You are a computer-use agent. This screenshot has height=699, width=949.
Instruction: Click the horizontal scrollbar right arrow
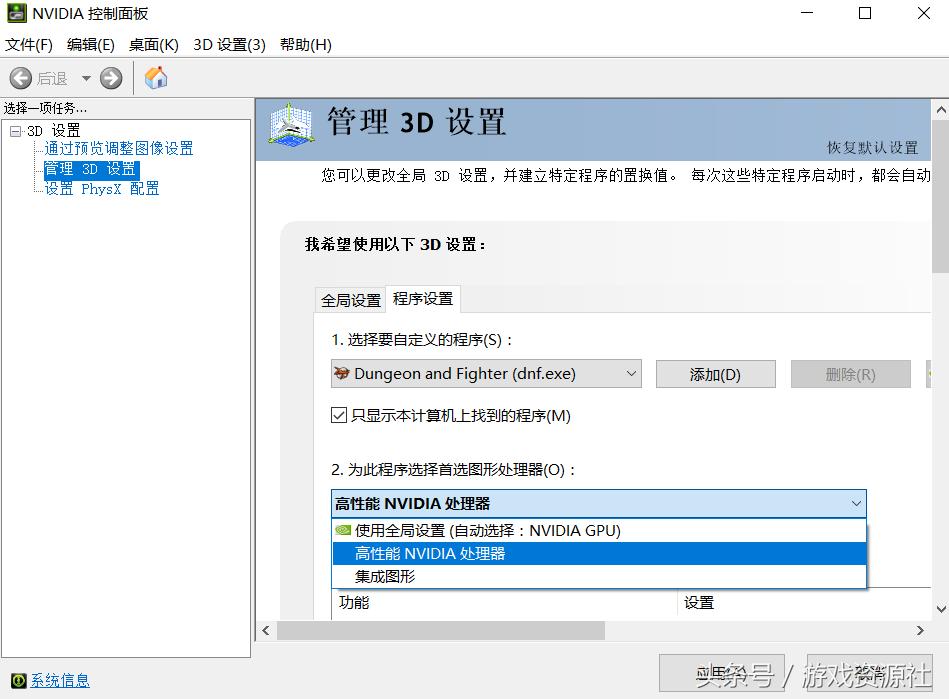(x=922, y=631)
